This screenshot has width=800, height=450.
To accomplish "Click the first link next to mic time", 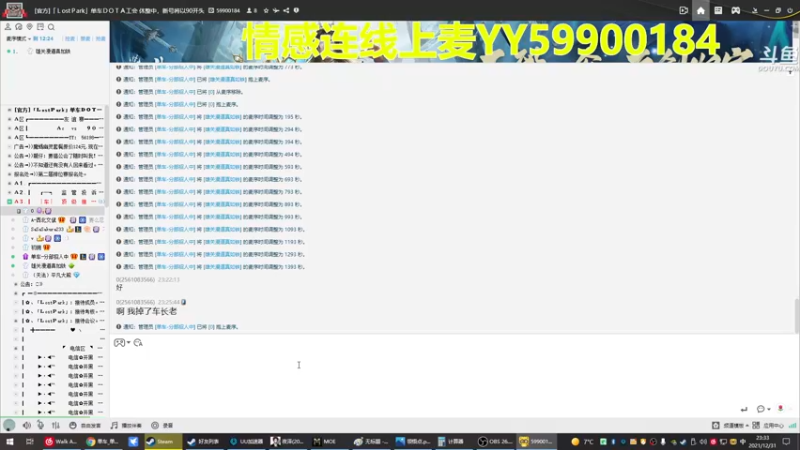I will pyautogui.click(x=69, y=39).
